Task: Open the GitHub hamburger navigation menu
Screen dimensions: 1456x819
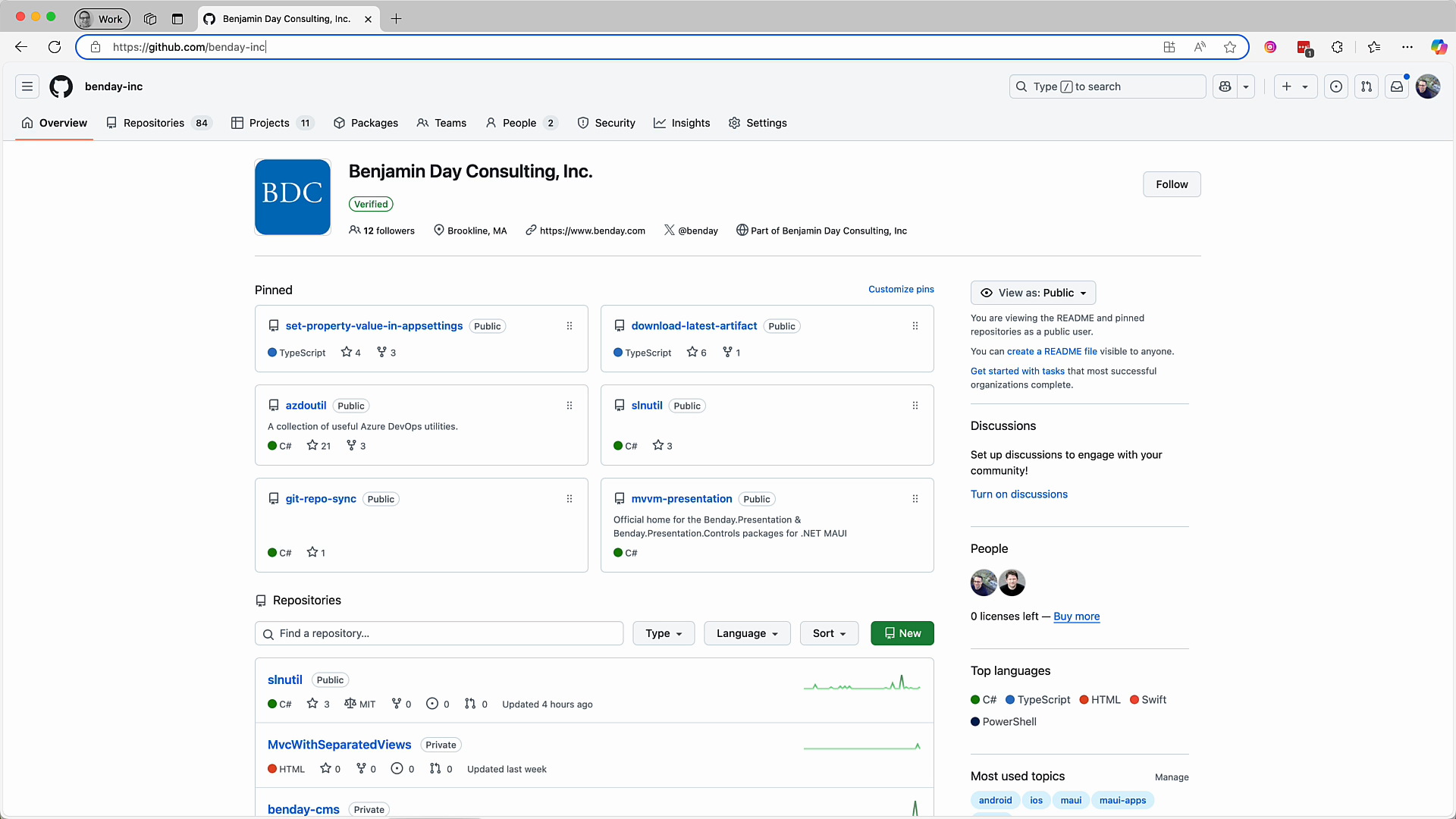Action: point(27,86)
